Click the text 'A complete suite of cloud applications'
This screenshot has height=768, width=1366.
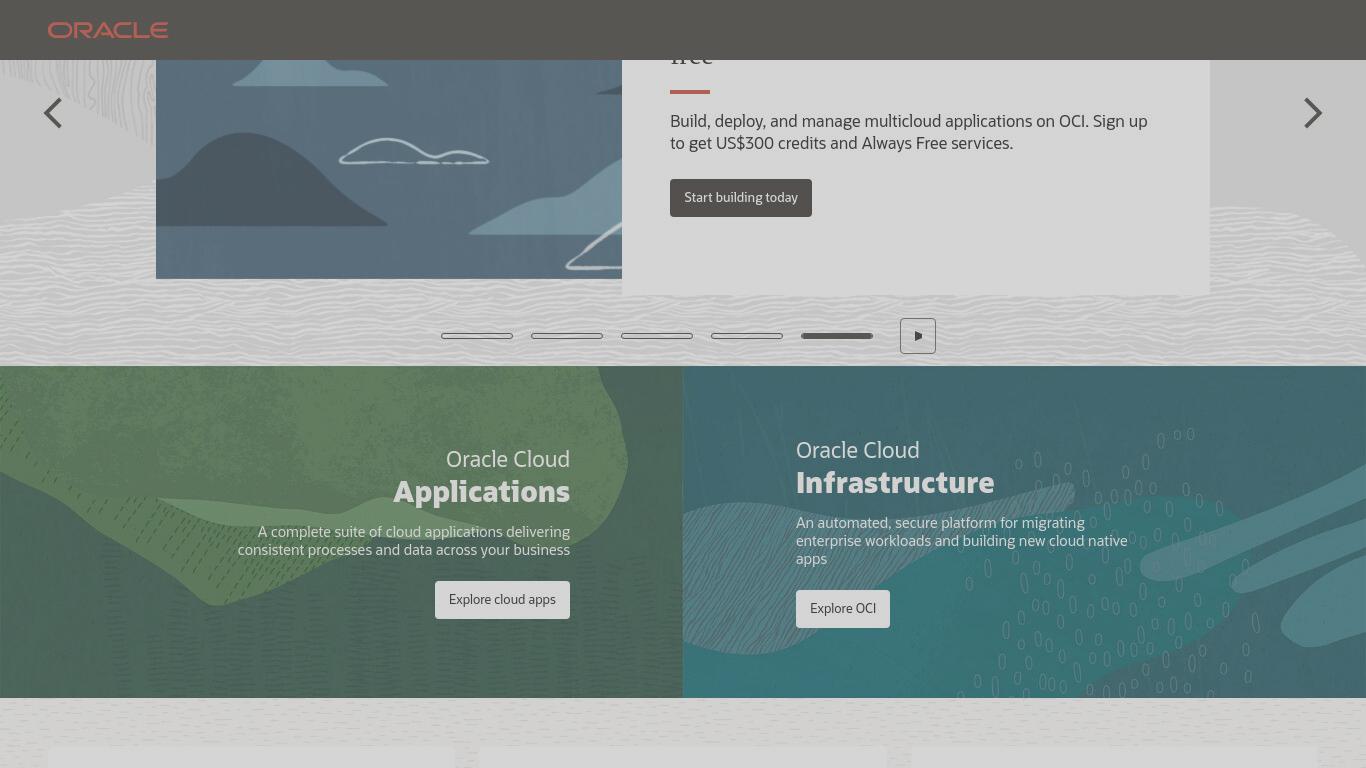[404, 541]
